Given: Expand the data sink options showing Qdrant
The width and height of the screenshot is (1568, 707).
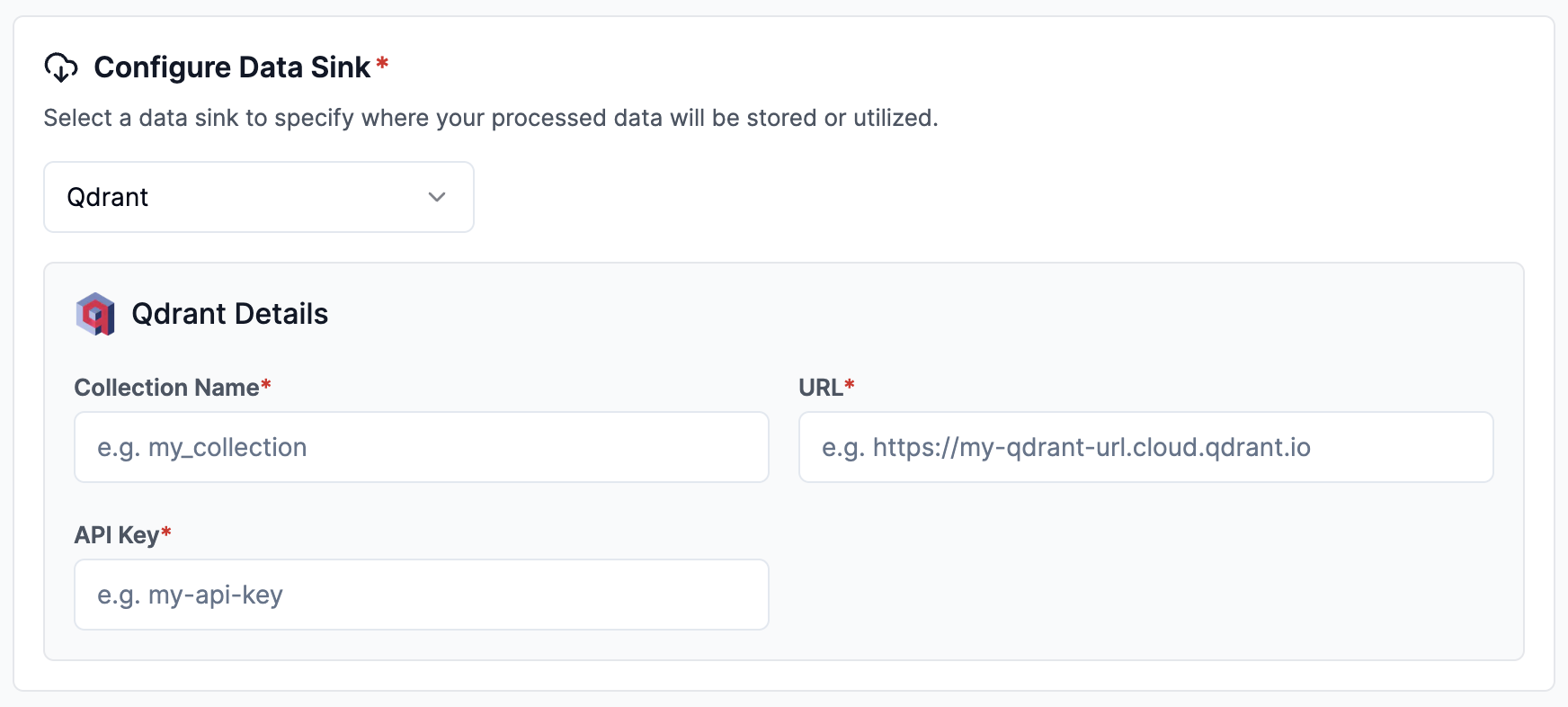Looking at the screenshot, I should (x=258, y=197).
